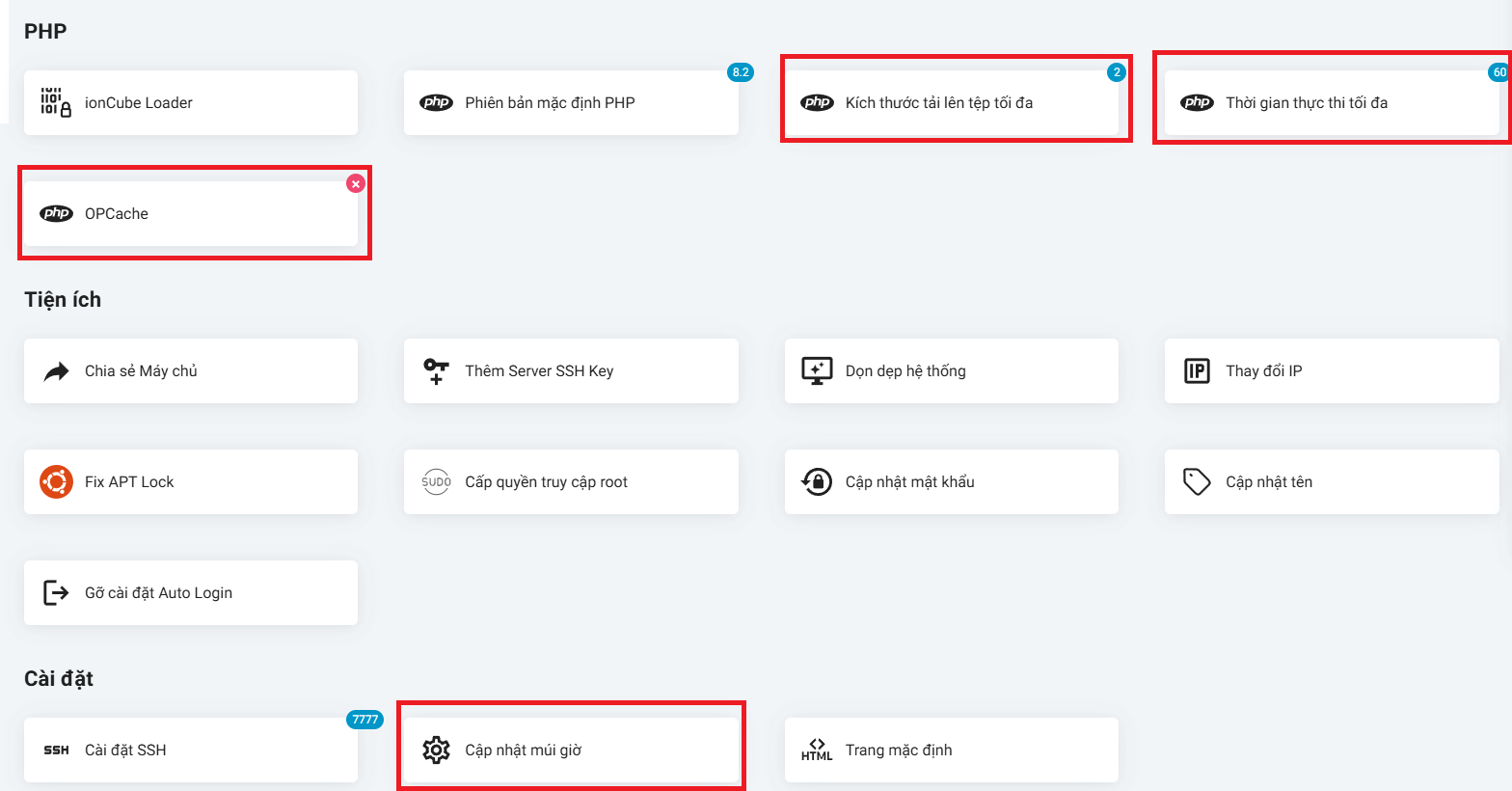Click the 7777 SSH port badge
This screenshot has height=791, width=1512.
[364, 720]
